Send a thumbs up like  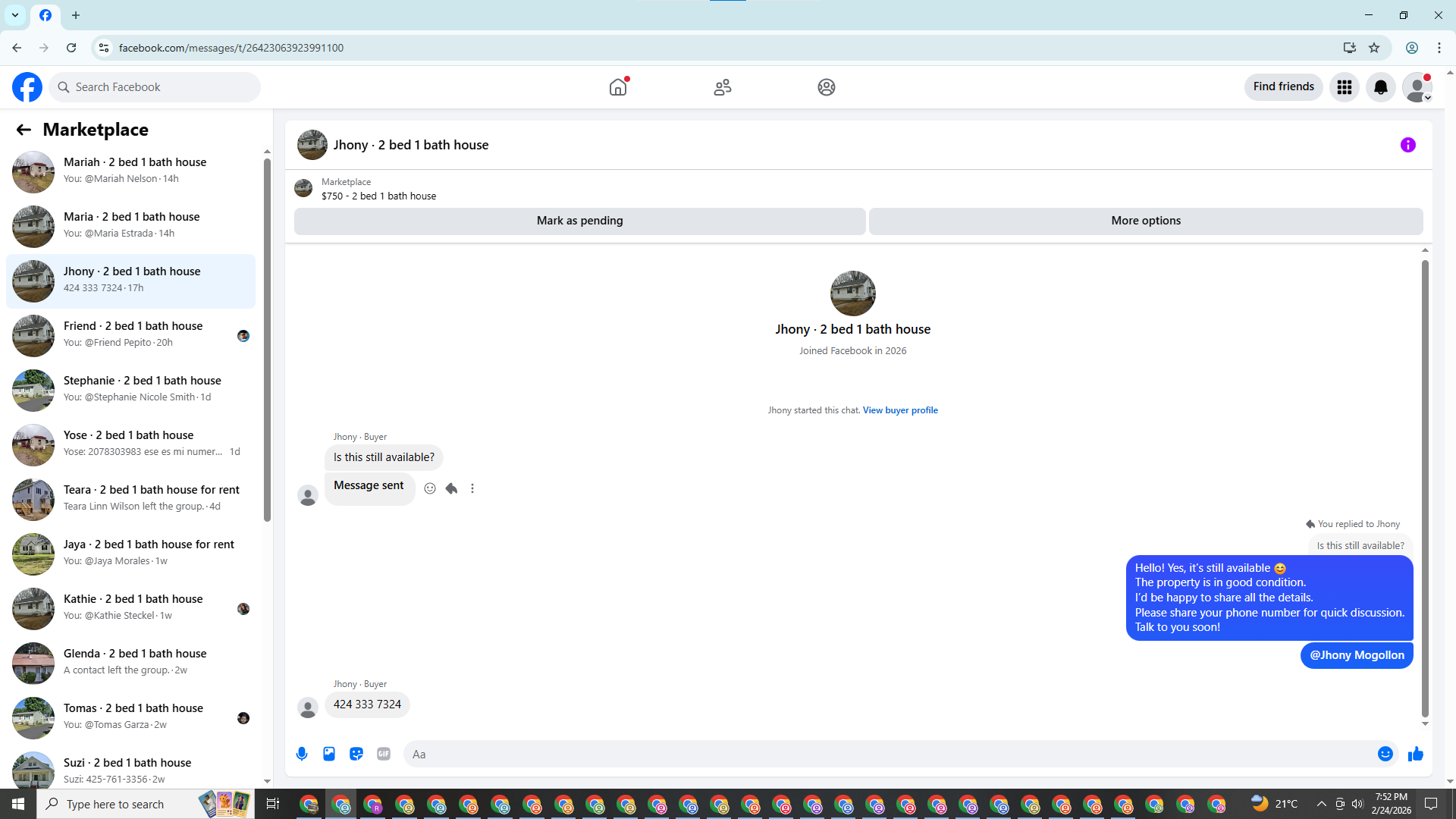(1415, 754)
